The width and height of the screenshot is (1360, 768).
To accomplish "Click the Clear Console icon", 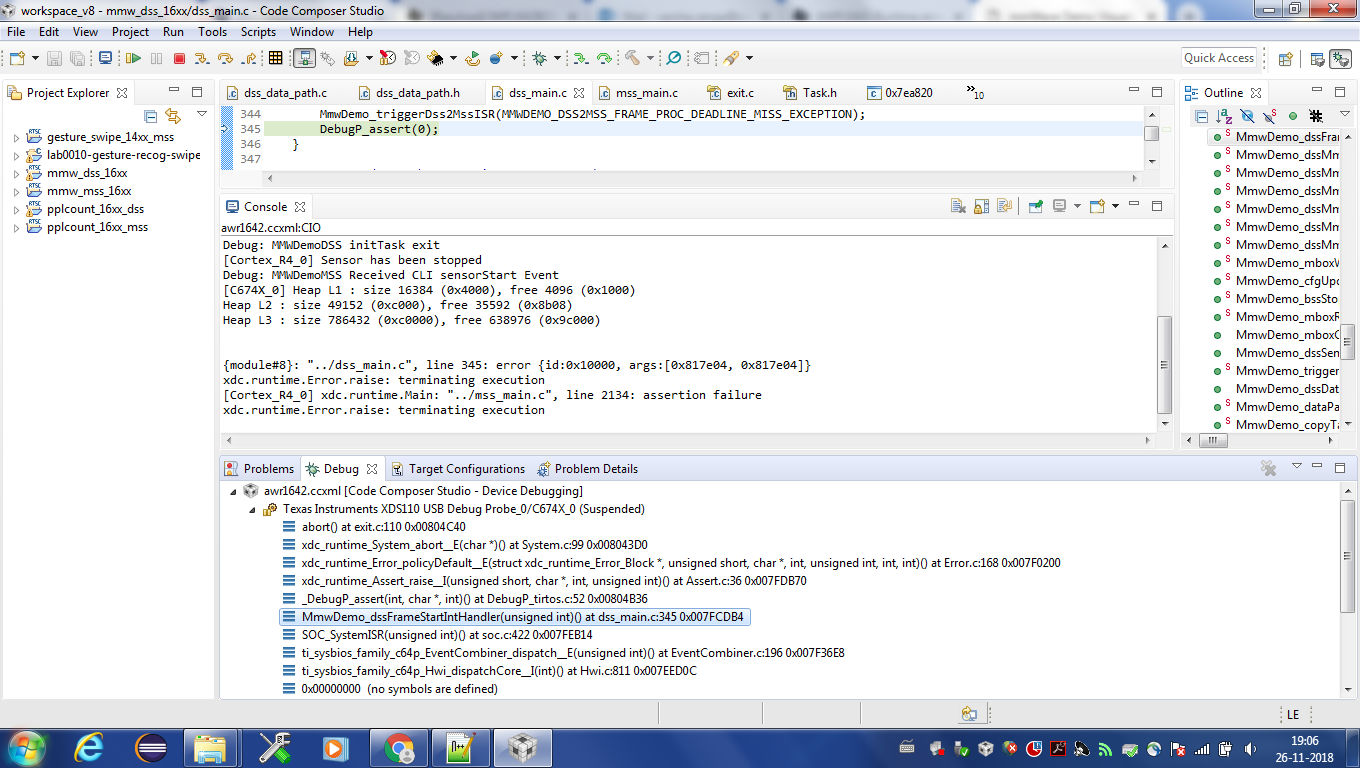I will pos(958,207).
